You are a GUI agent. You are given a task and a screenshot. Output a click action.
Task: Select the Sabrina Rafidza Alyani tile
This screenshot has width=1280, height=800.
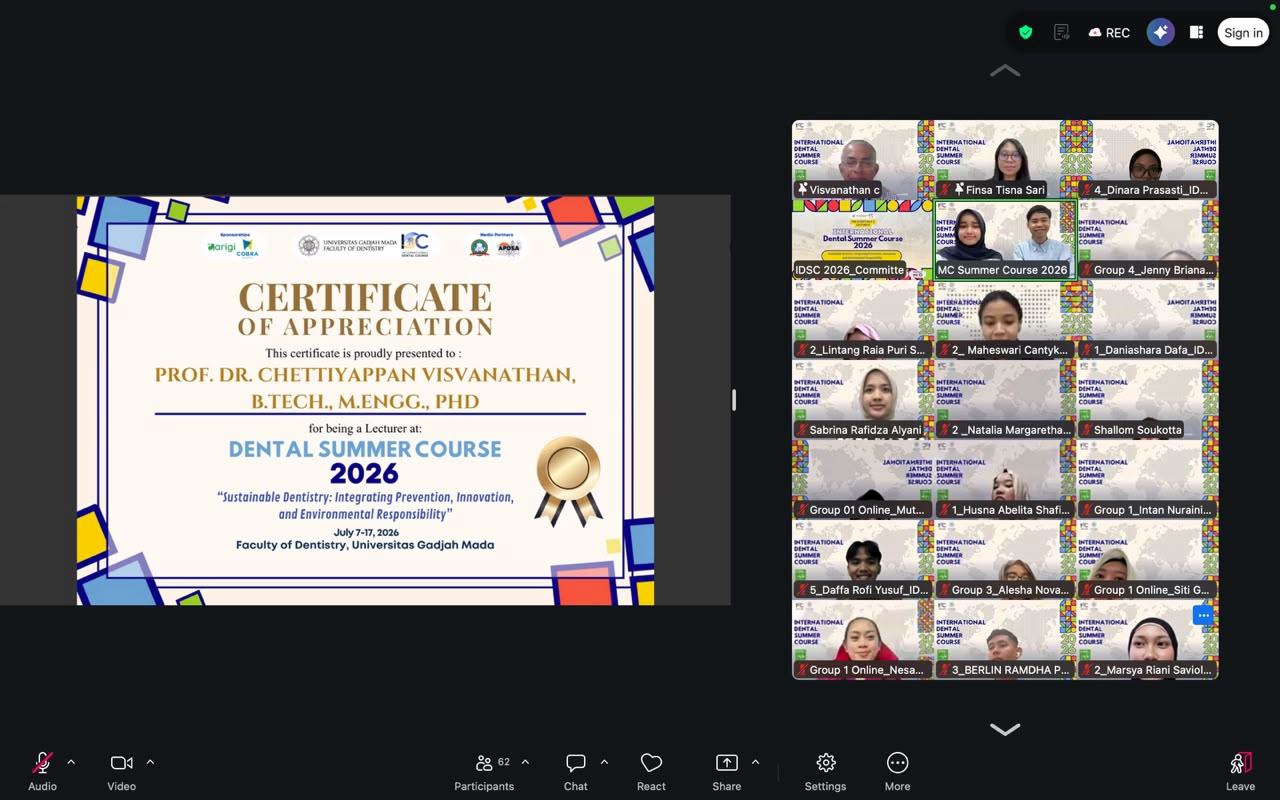pyautogui.click(x=863, y=400)
